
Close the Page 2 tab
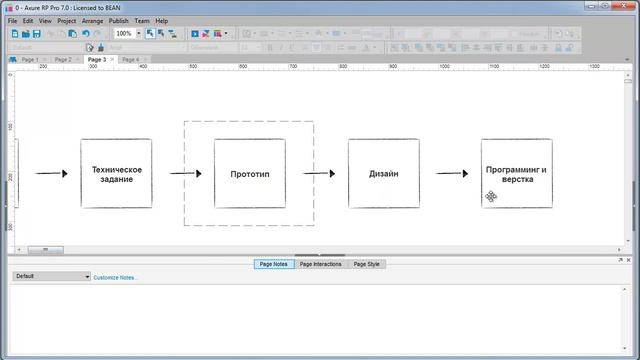coord(78,60)
